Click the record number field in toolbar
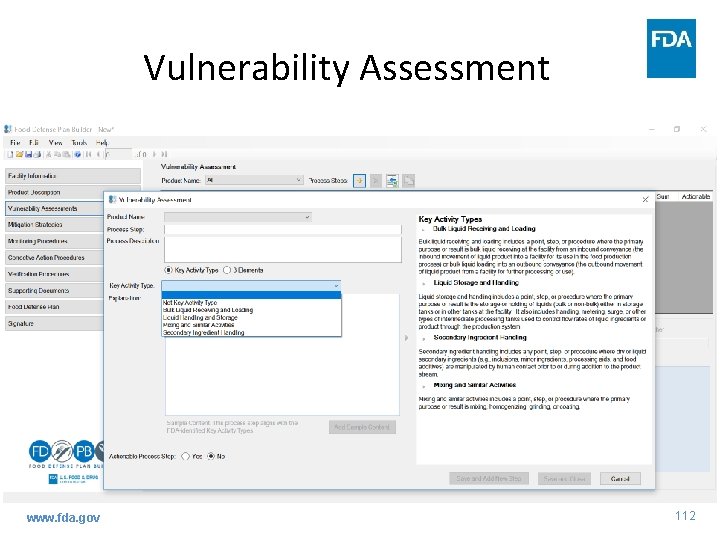This screenshot has width=720, height=540. [x=118, y=155]
